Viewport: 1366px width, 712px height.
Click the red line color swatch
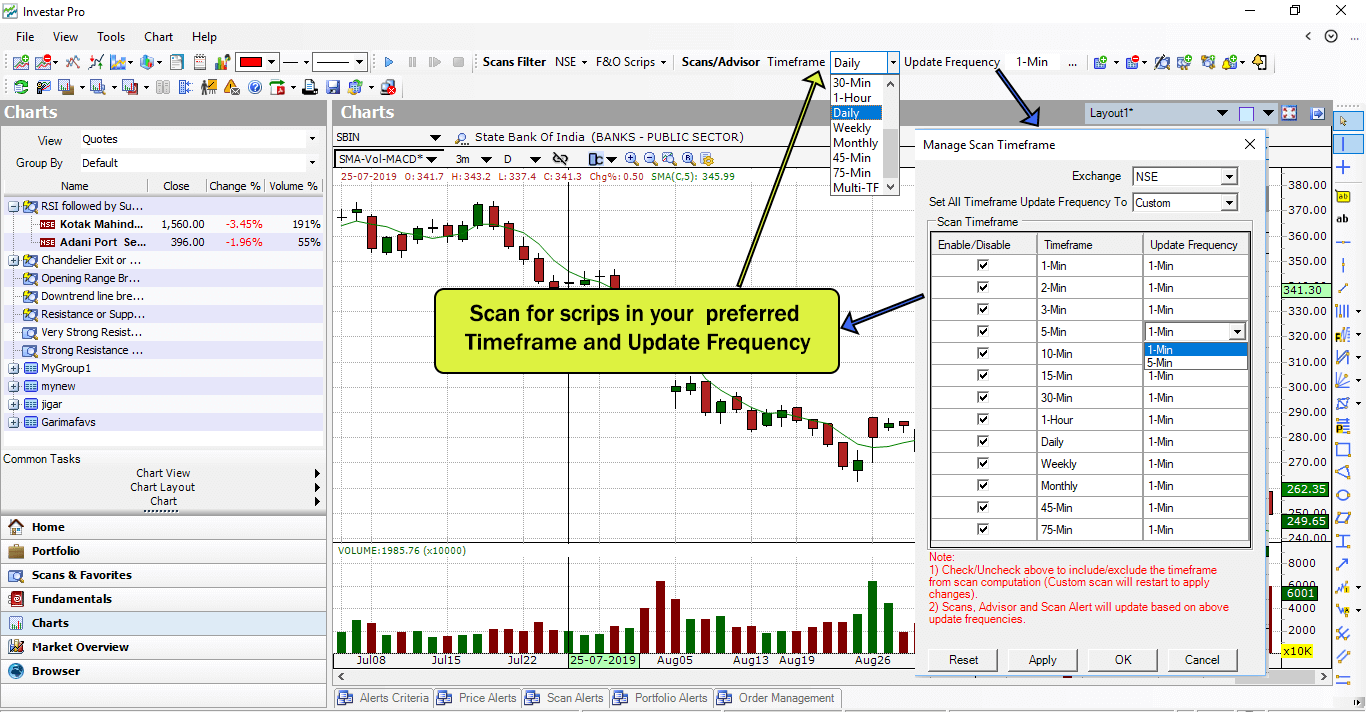250,62
